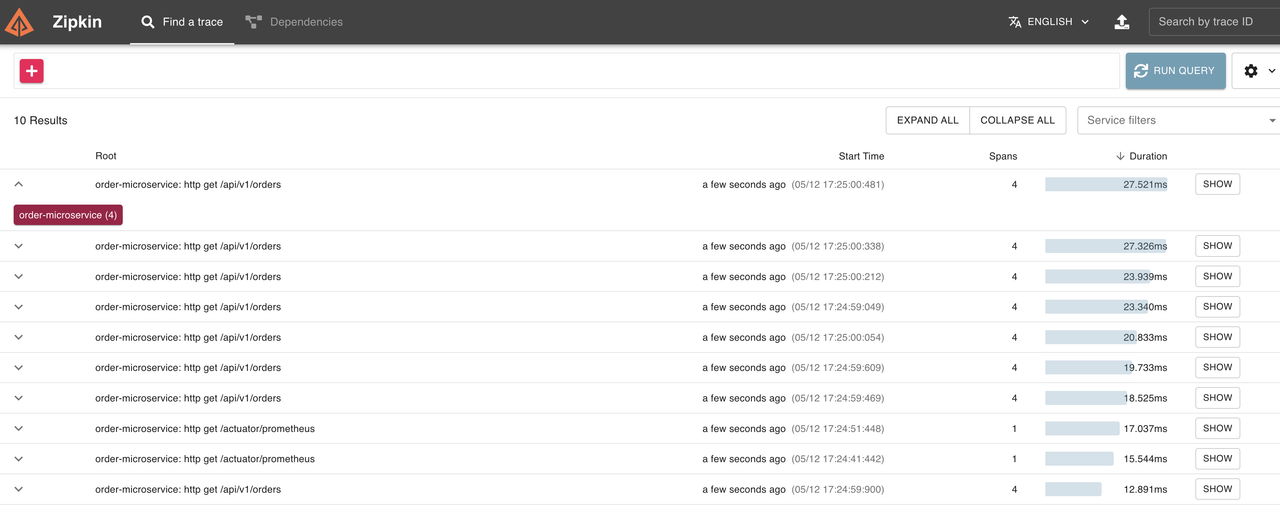Click the 10 Results label
Viewport: 1280px width, 518px height.
(41, 121)
